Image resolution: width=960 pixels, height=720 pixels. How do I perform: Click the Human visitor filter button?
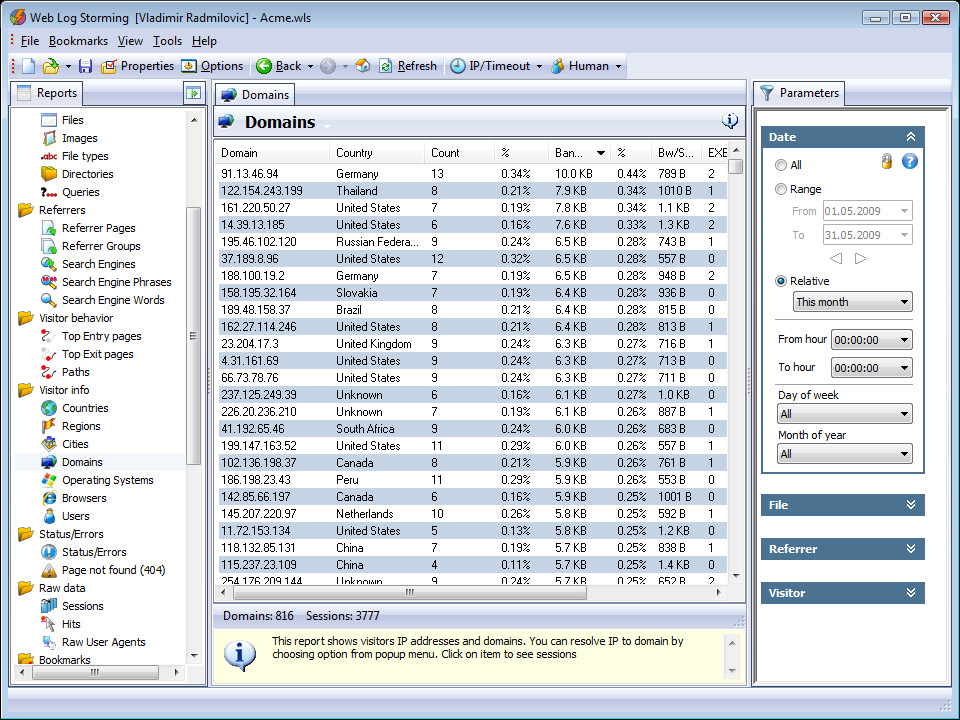(x=580, y=66)
